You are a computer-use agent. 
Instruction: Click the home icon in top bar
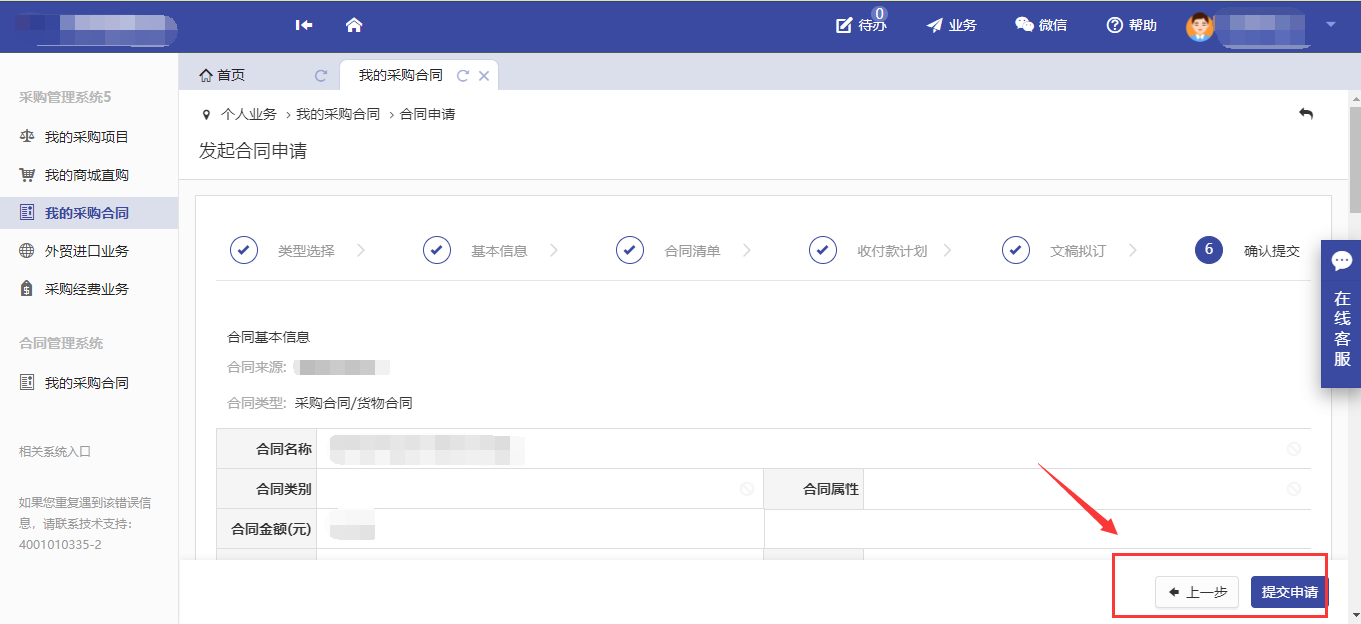pos(353,25)
